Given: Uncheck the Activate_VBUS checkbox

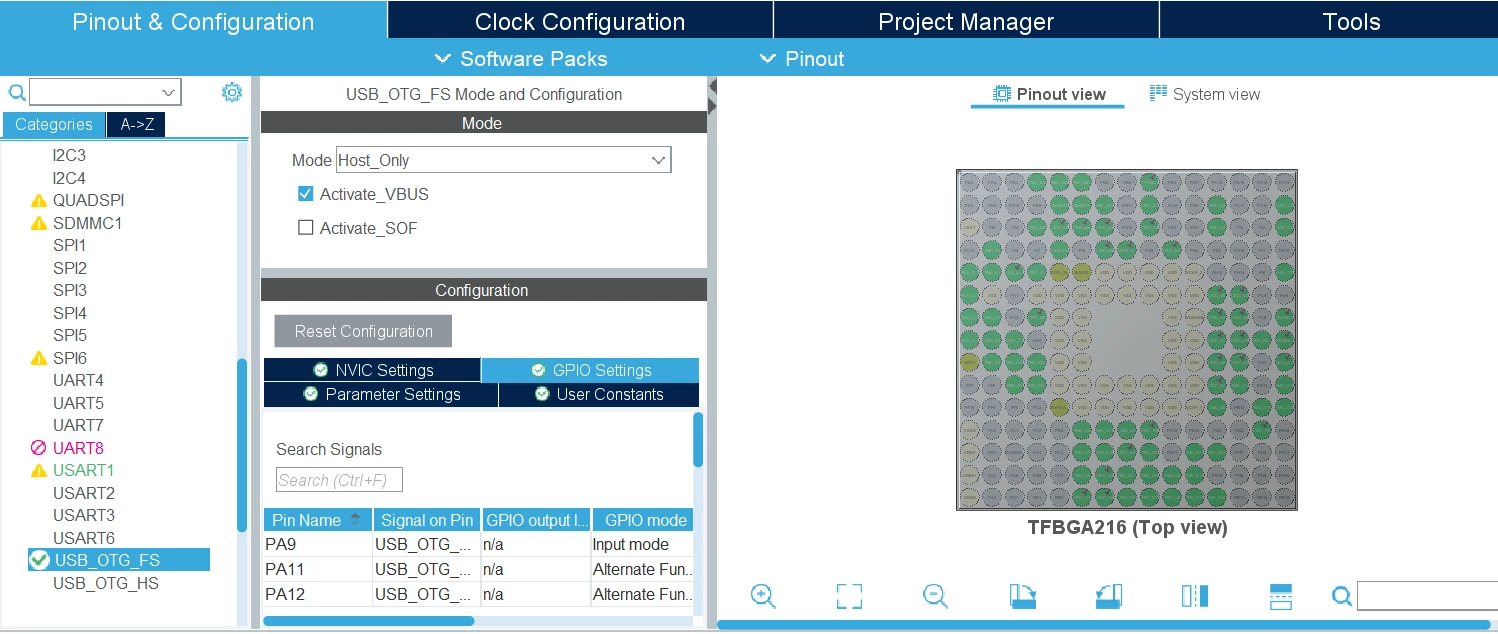Looking at the screenshot, I should click(306, 194).
